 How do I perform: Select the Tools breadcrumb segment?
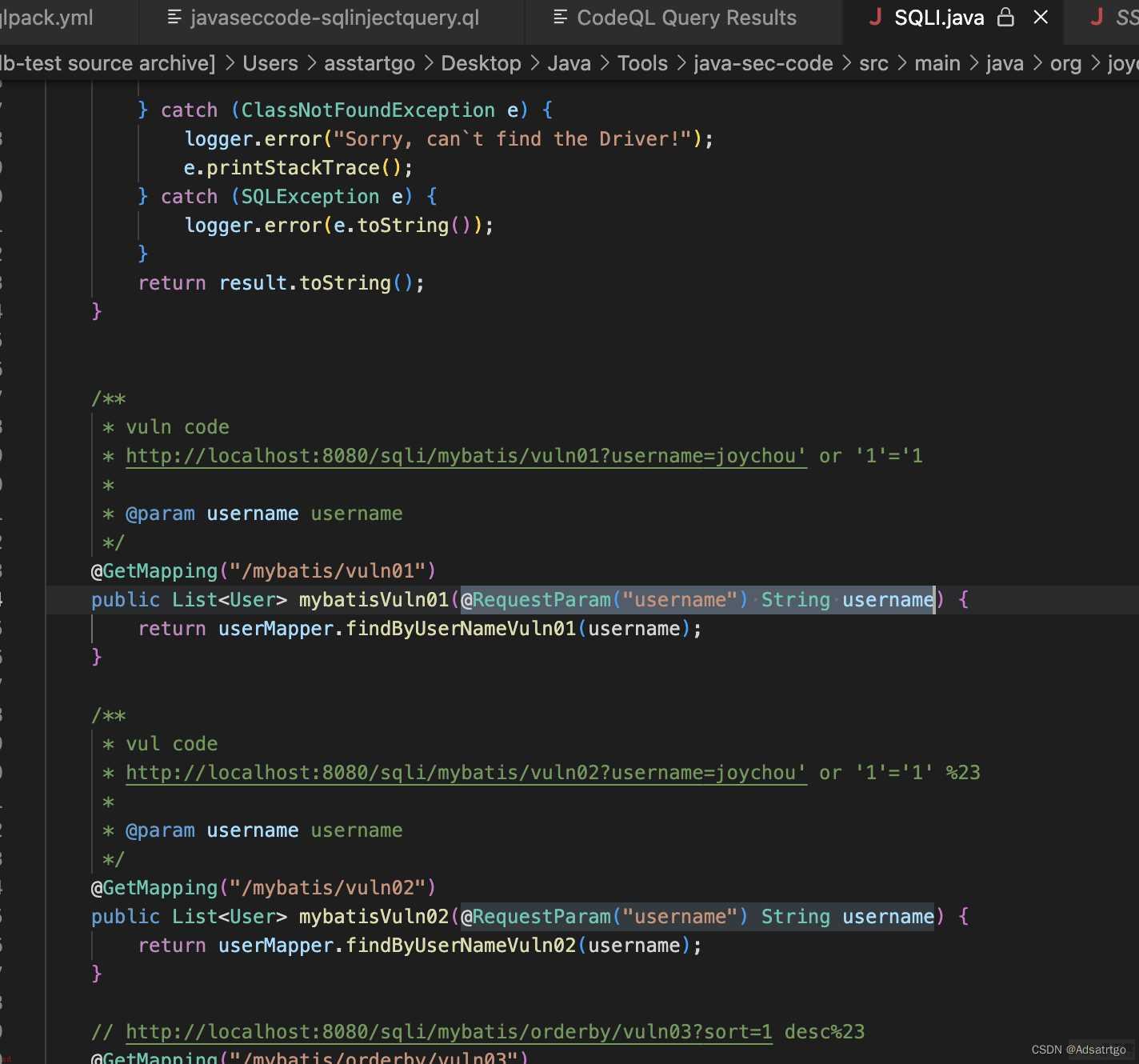pos(642,63)
